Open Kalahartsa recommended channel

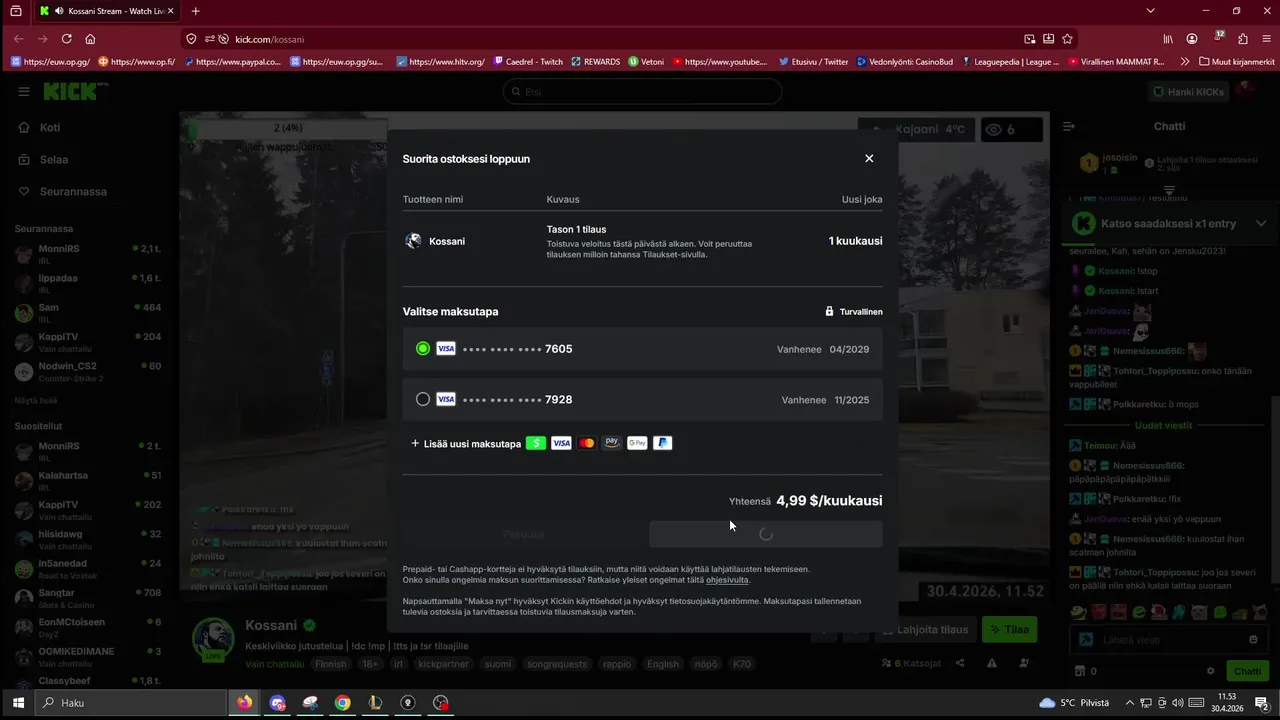point(90,481)
